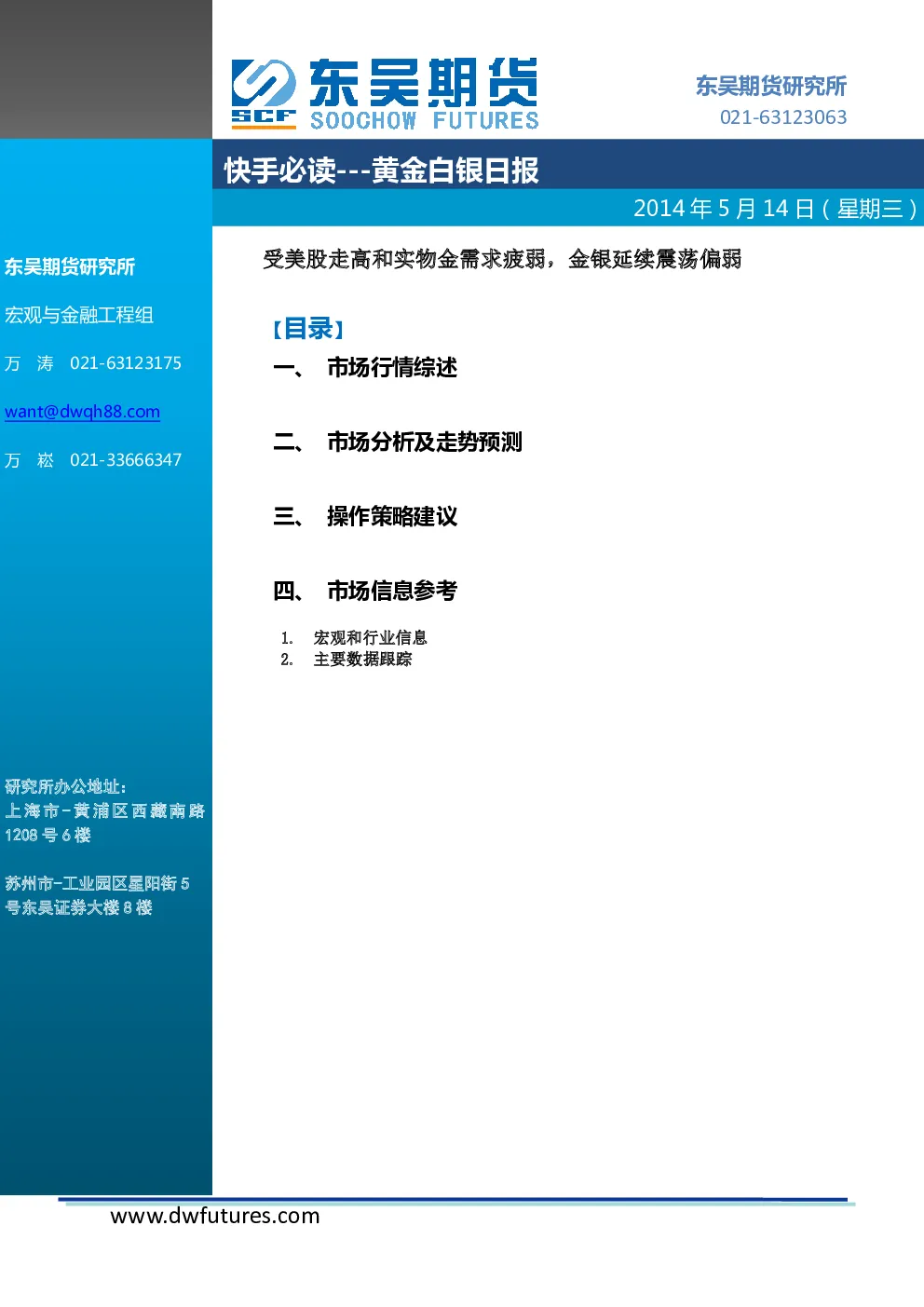Click sidebar heading '东吴期货研究所'
The width and height of the screenshot is (924, 1307).
[70, 267]
